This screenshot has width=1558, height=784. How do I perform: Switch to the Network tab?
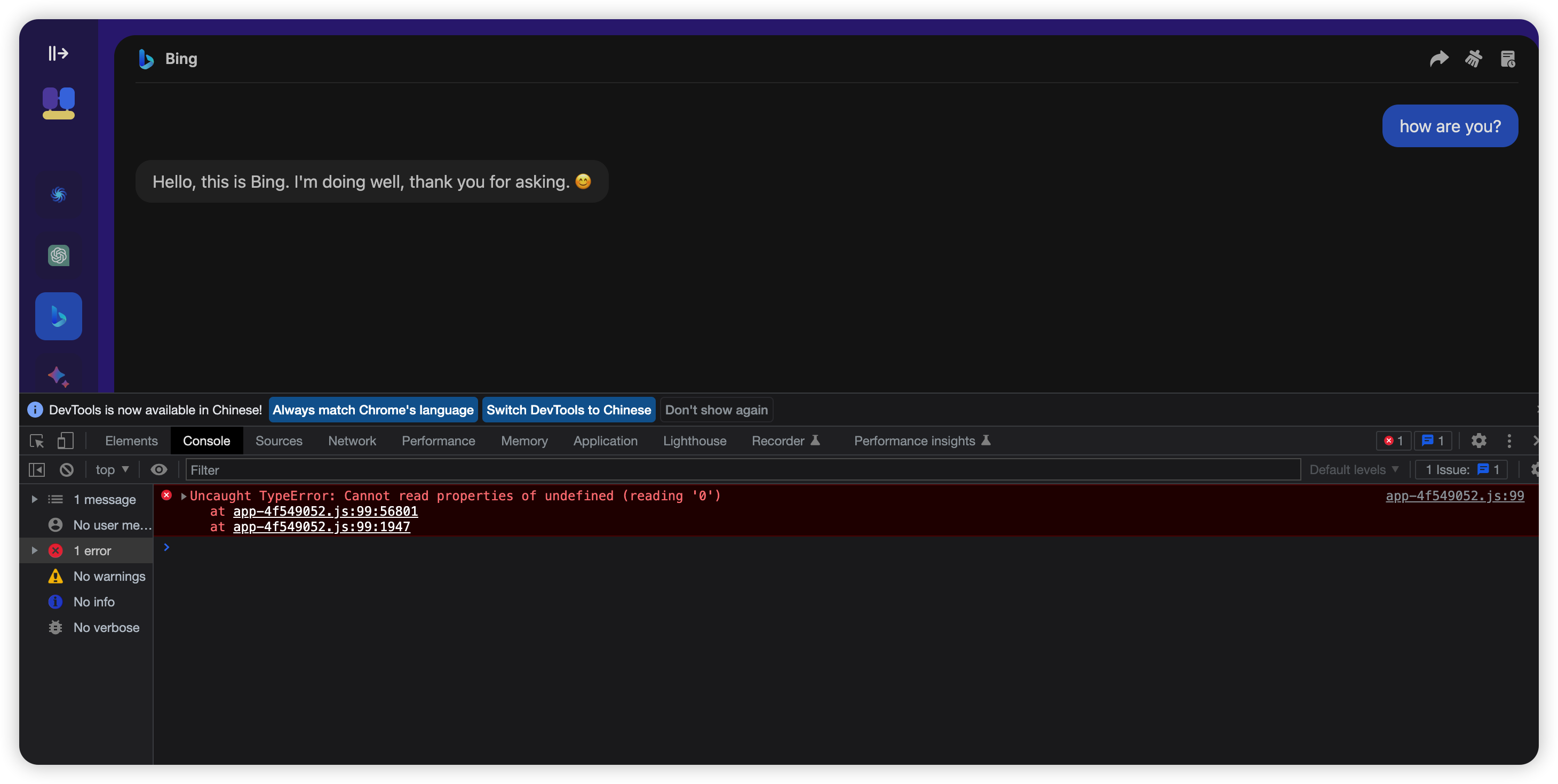click(352, 441)
